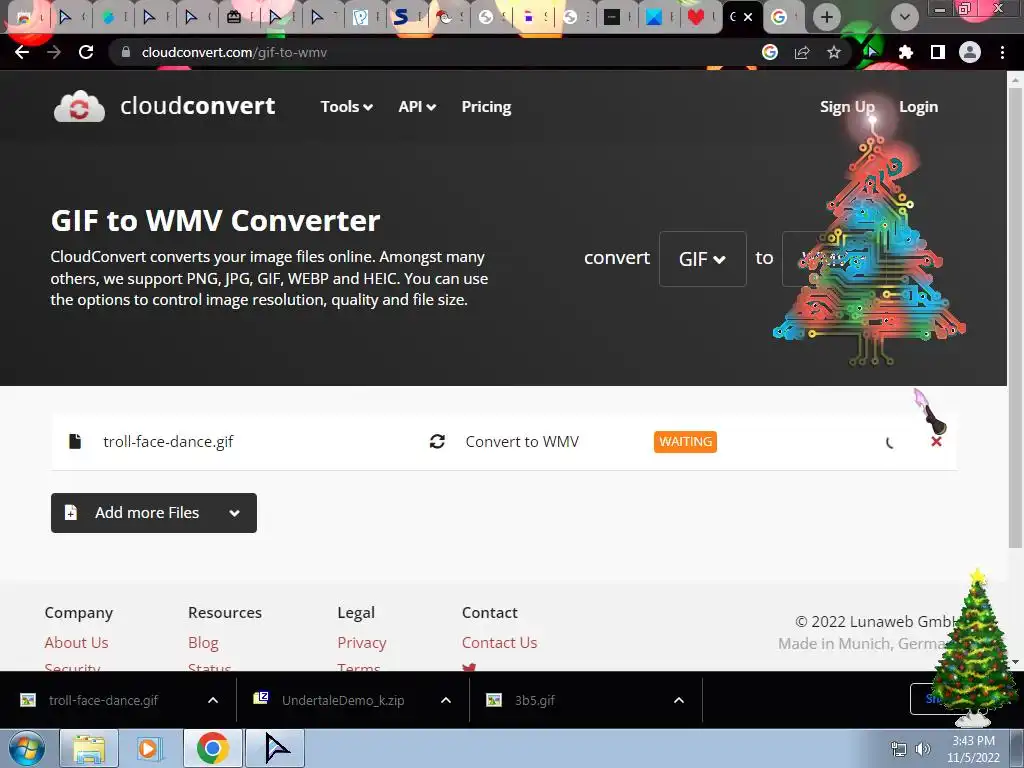Click cursor app taskbar icon
Screen dimensions: 1024x768
pyautogui.click(x=276, y=748)
